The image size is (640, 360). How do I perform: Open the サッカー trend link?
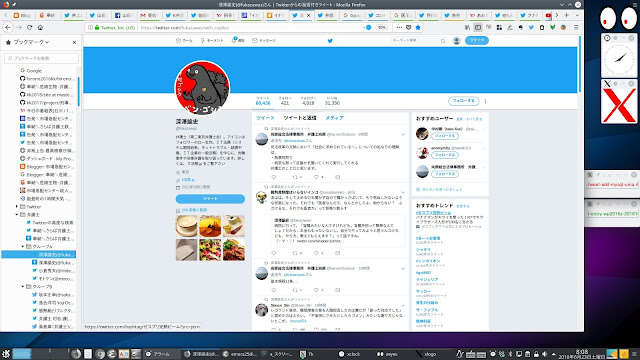click(423, 291)
